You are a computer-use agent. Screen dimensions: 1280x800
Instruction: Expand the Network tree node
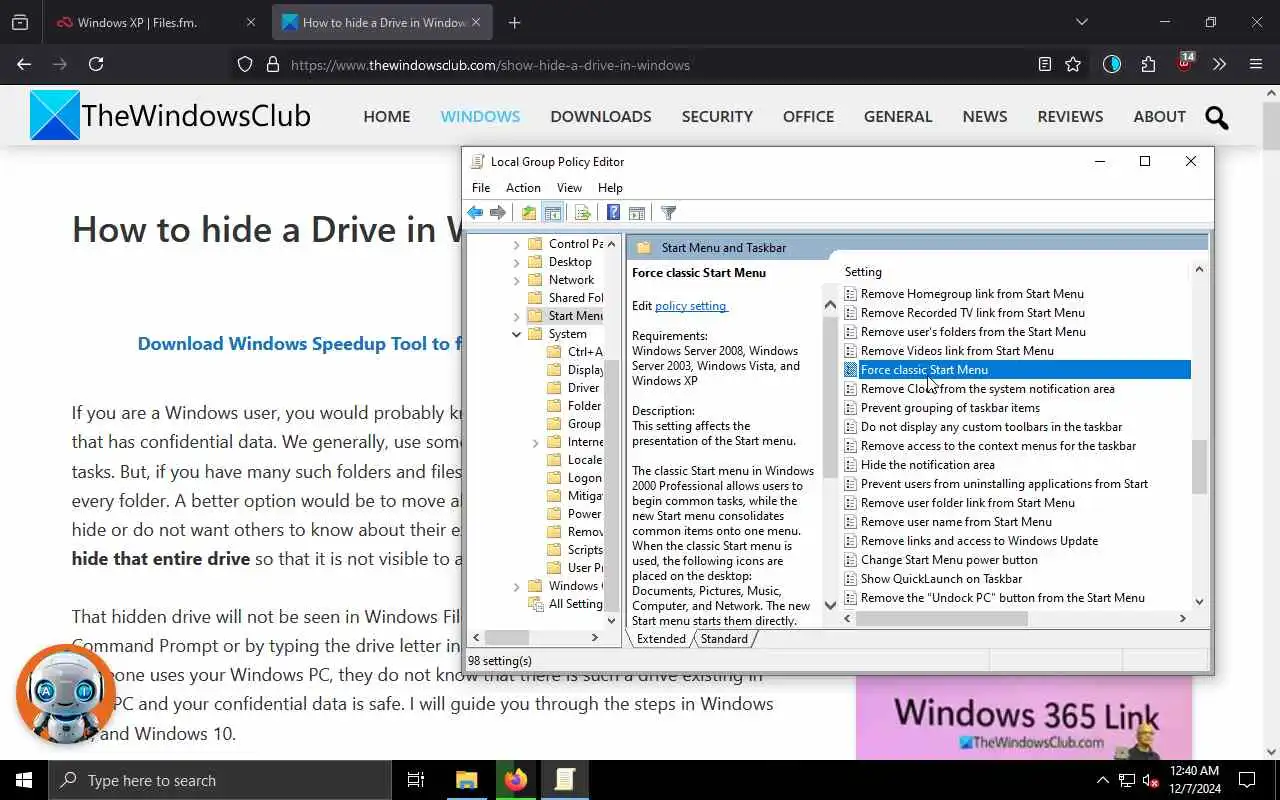click(x=517, y=280)
